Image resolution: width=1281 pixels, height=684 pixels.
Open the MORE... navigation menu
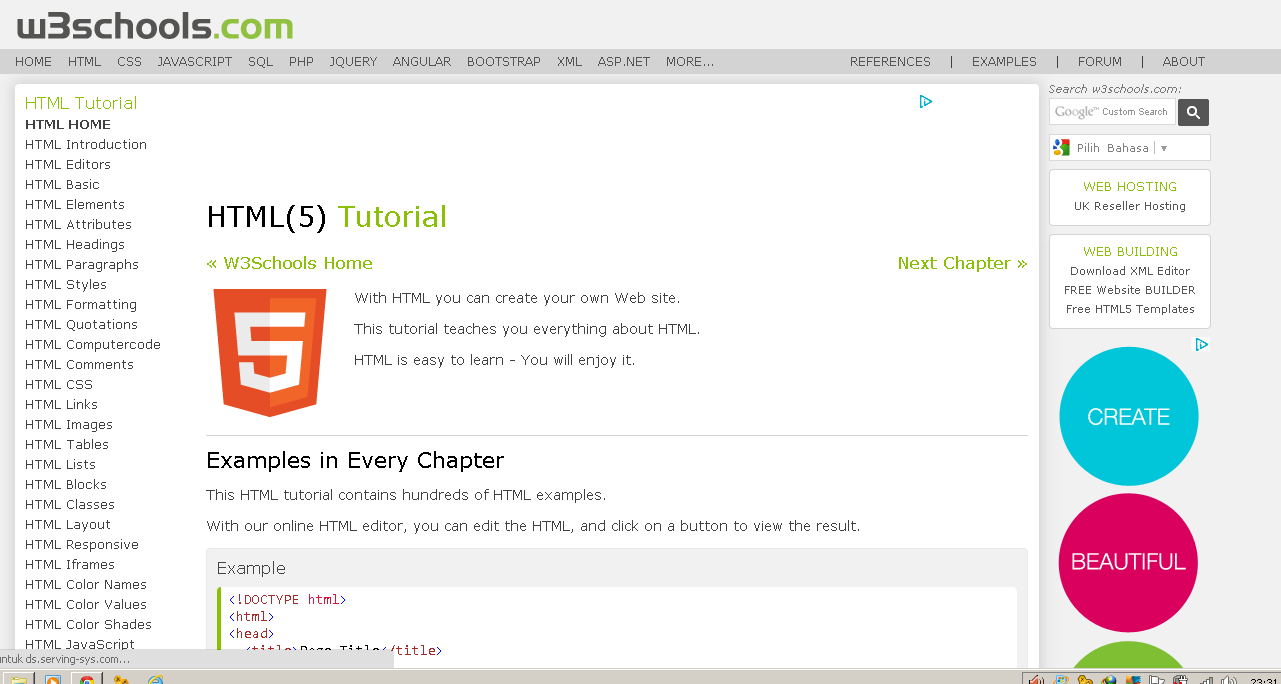(x=690, y=62)
